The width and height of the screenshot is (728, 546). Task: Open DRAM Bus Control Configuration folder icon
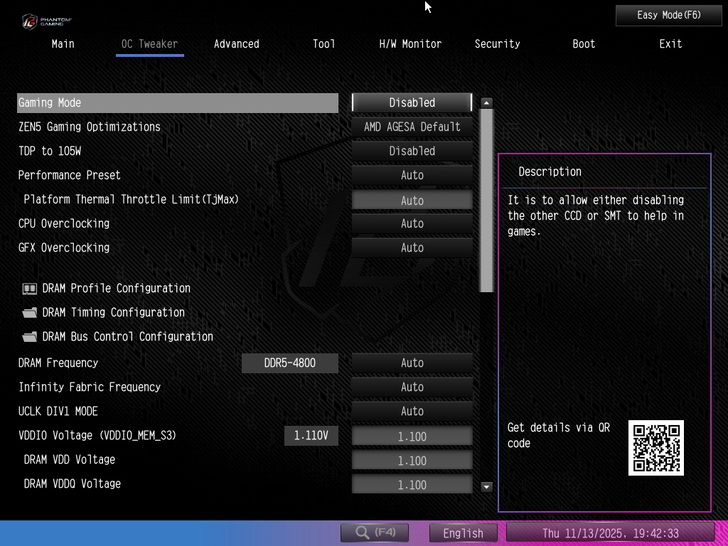coord(30,337)
